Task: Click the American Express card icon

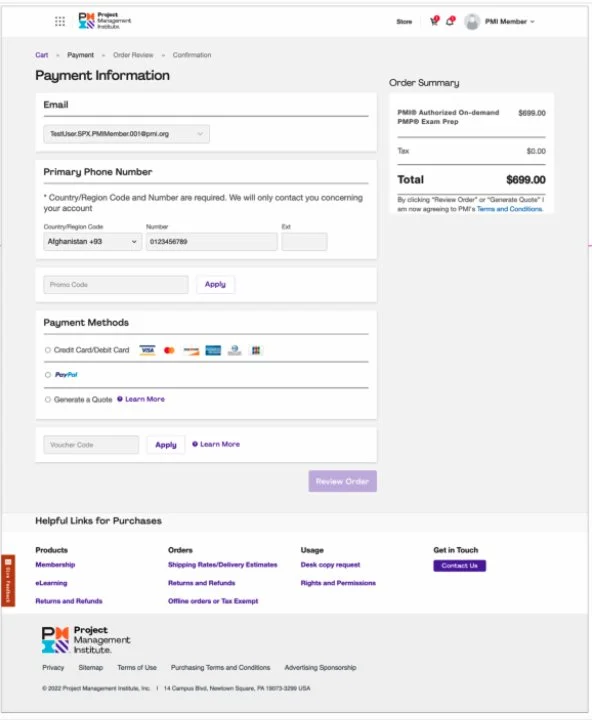Action: (213, 350)
